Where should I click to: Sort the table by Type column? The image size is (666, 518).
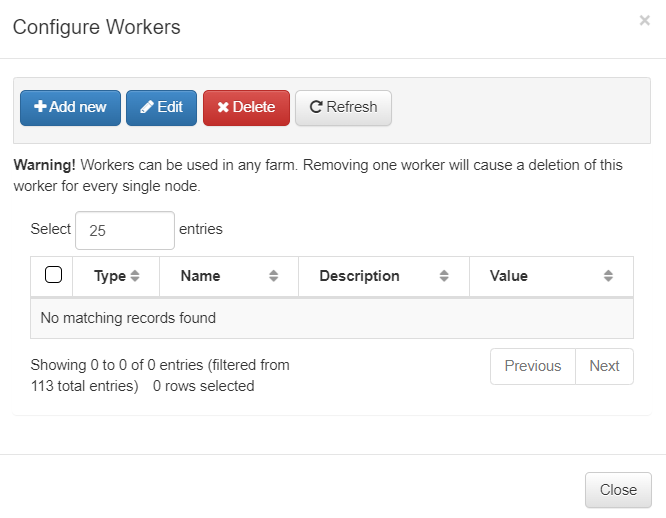(116, 276)
